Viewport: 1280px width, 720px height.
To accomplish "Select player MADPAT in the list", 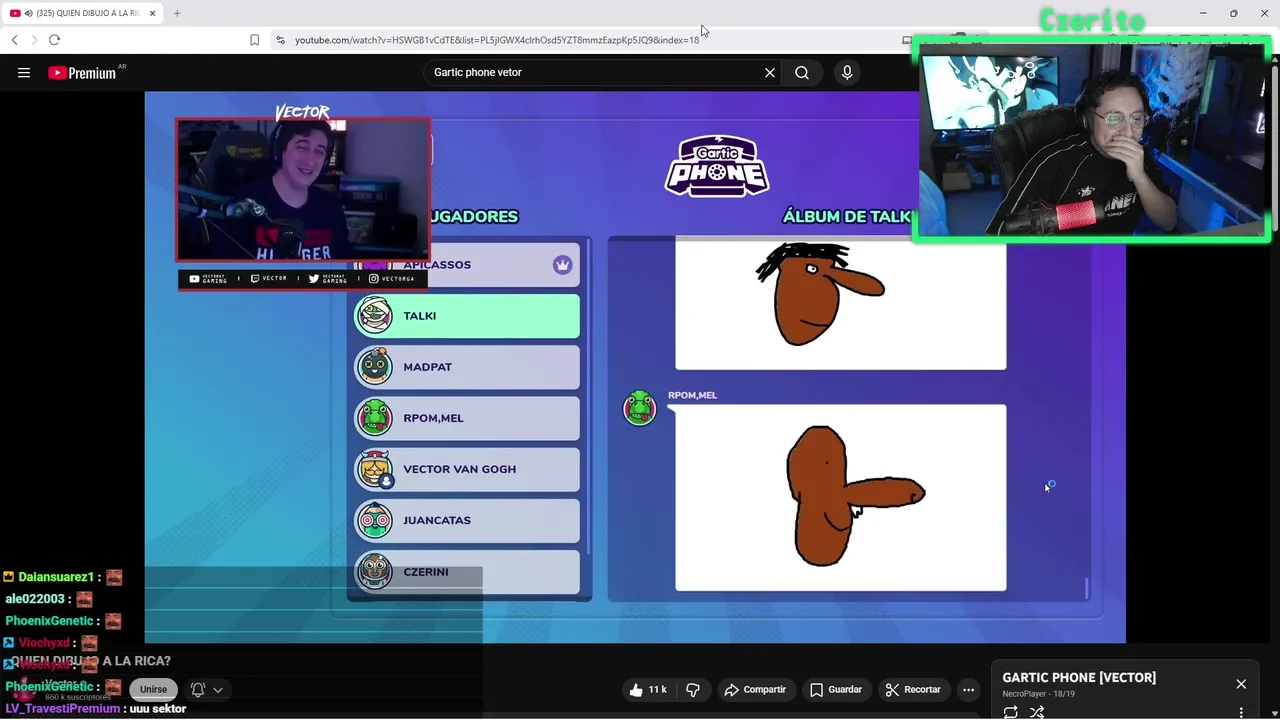I will [467, 367].
